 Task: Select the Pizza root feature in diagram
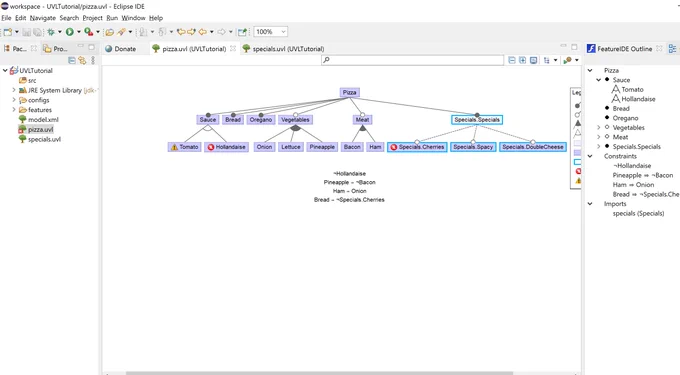(x=350, y=92)
